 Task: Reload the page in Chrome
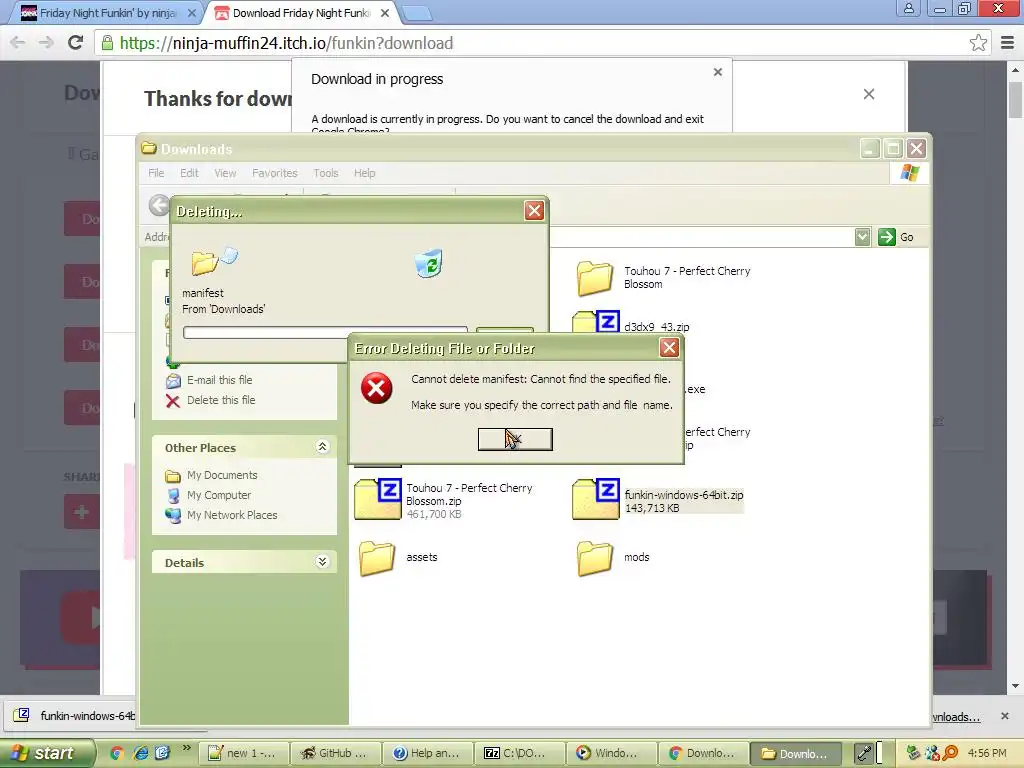point(76,43)
